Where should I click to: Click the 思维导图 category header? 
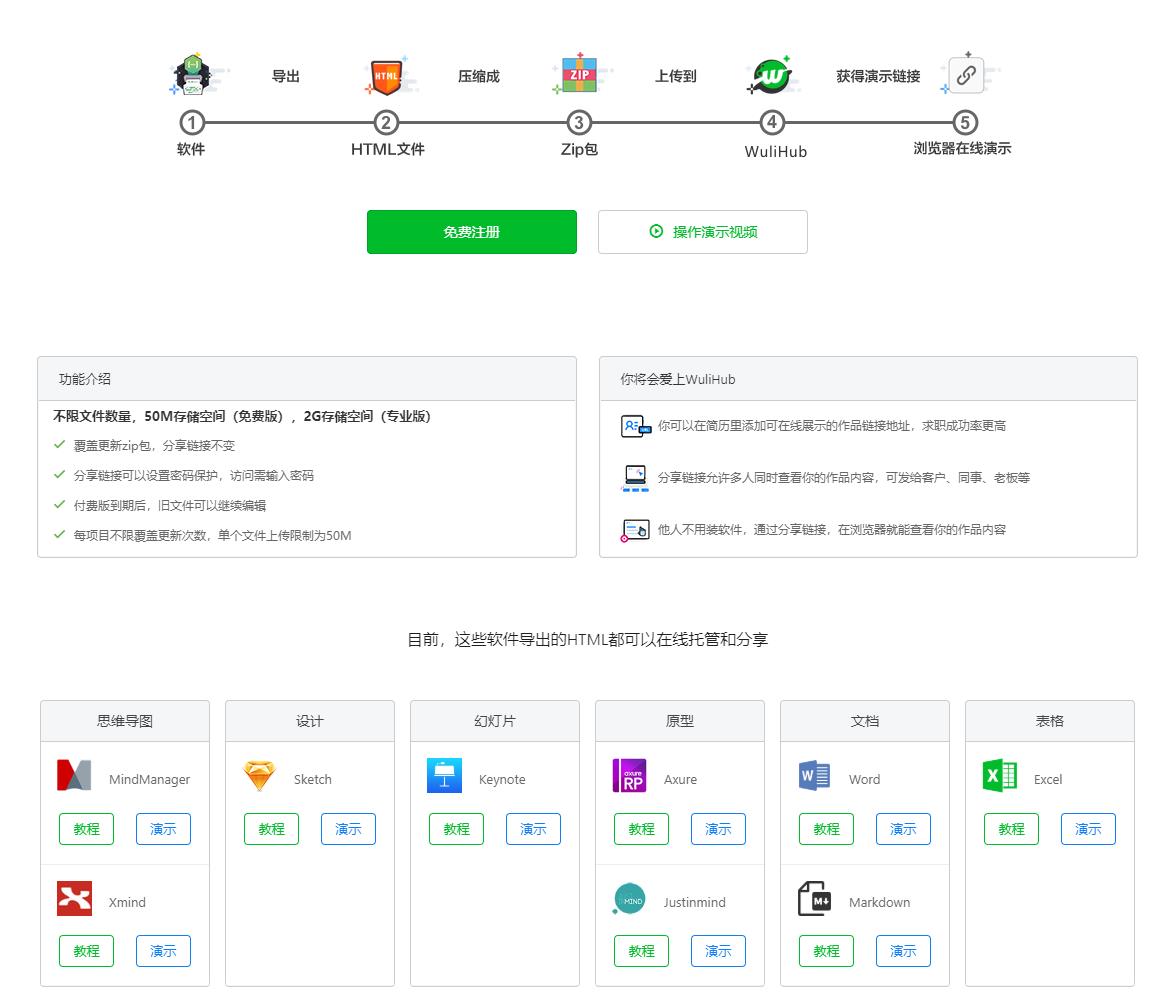click(x=125, y=721)
